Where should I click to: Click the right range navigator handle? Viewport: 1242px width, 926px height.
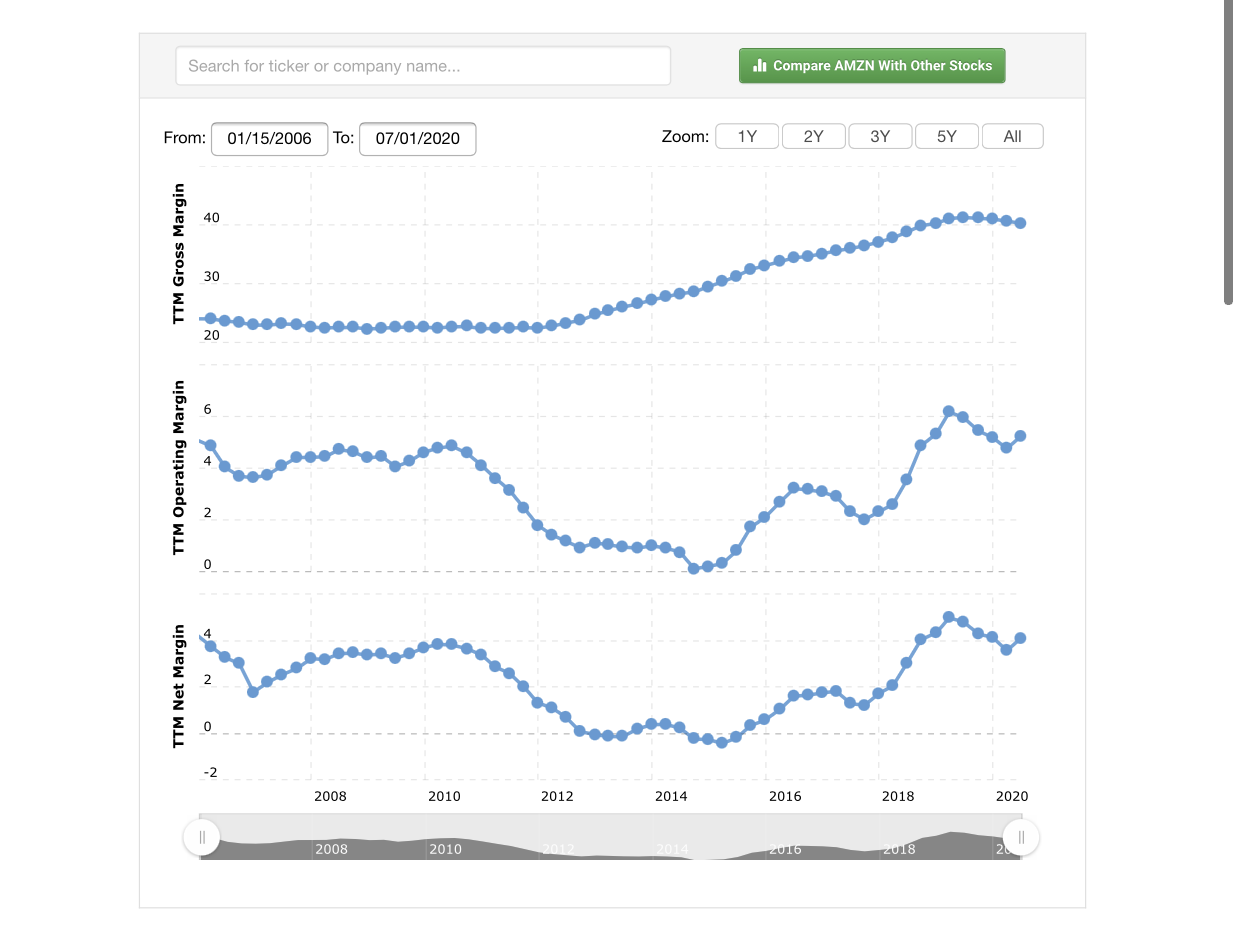[1021, 837]
